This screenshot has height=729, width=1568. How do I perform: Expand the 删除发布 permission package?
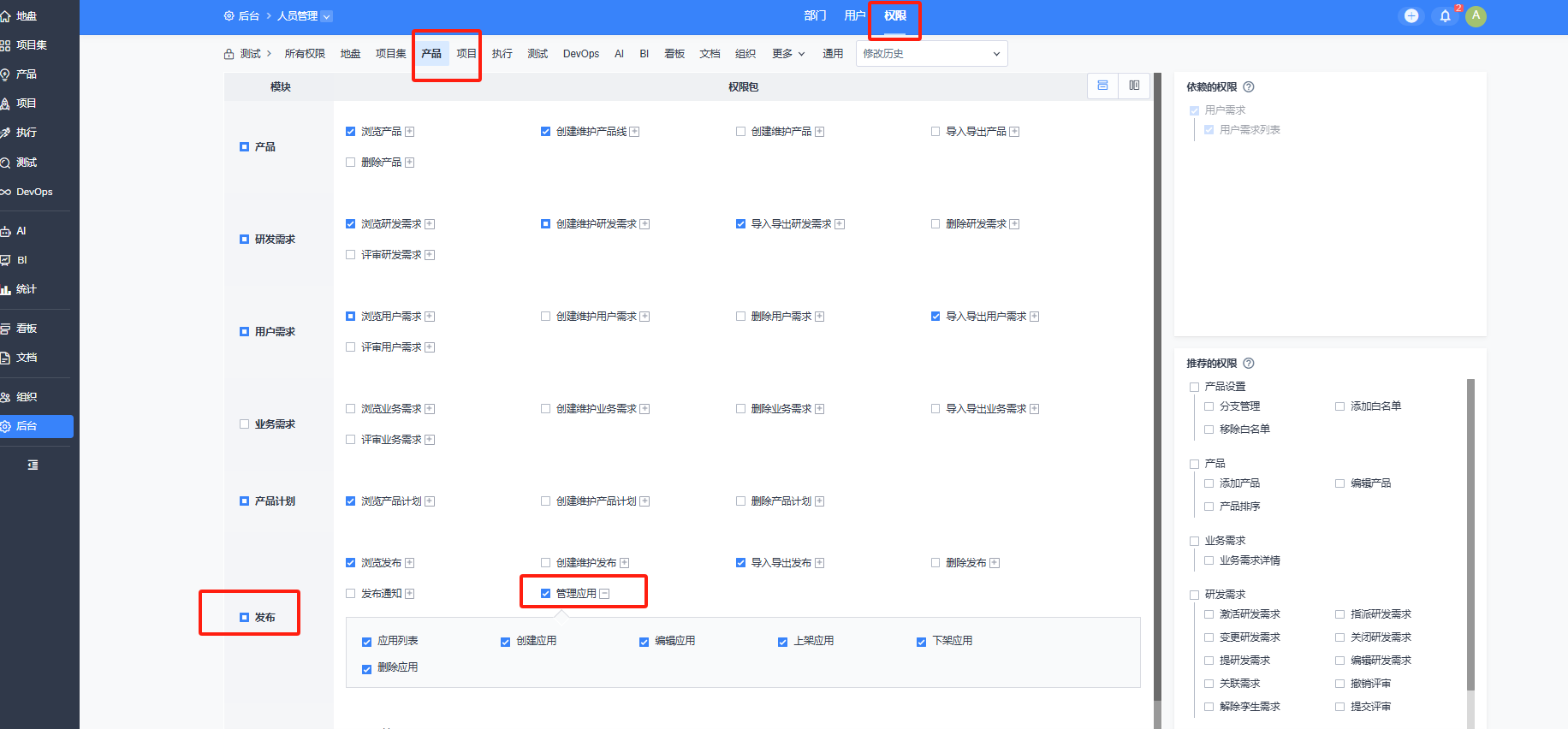point(995,563)
